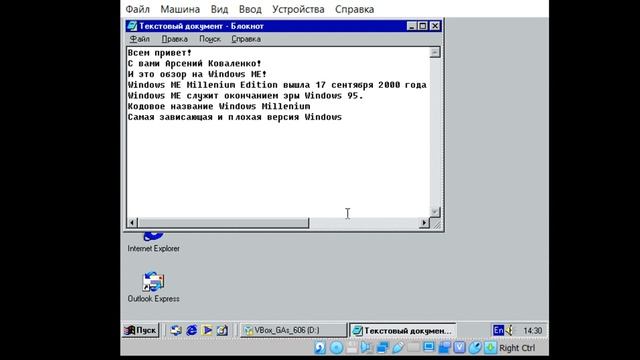The height and width of the screenshot is (360, 640).
Task: Open Notepad Правка menu
Action: tap(175, 39)
